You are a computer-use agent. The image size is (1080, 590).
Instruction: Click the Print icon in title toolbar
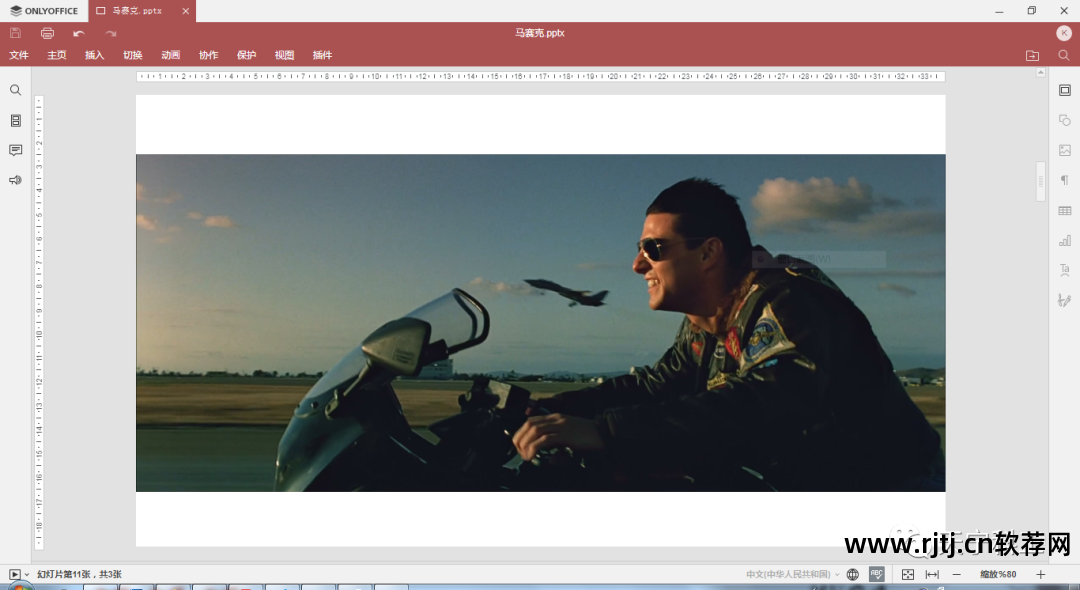47,33
